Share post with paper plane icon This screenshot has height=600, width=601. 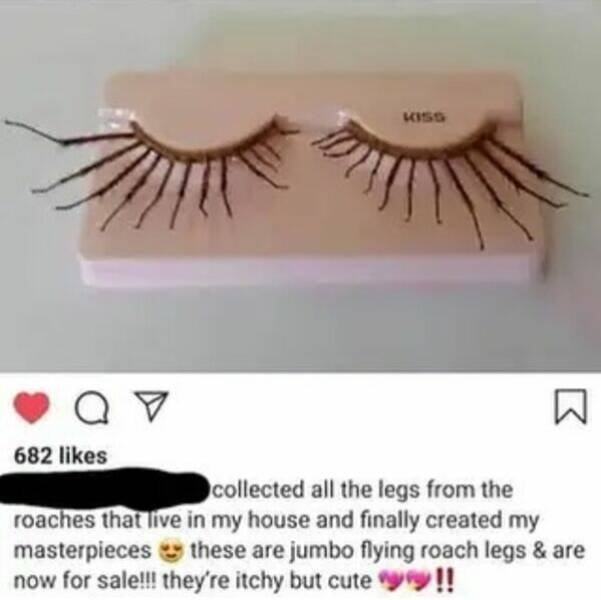(149, 407)
